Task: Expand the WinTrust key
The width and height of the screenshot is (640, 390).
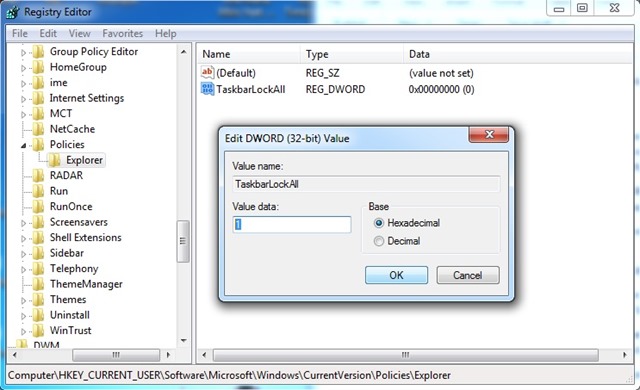Action: (23, 332)
